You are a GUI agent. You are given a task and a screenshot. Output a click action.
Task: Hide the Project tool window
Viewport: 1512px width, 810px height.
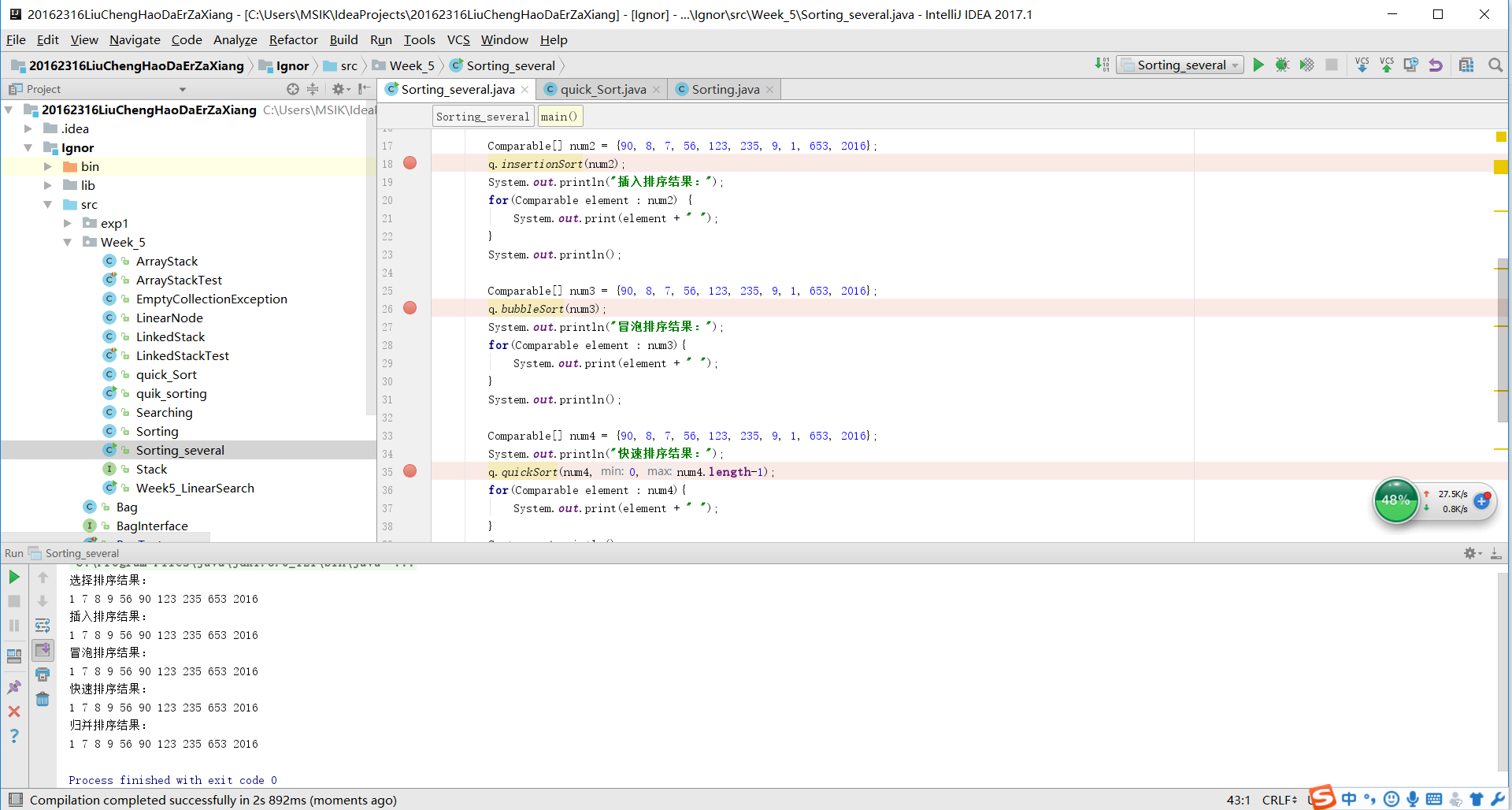tap(364, 89)
